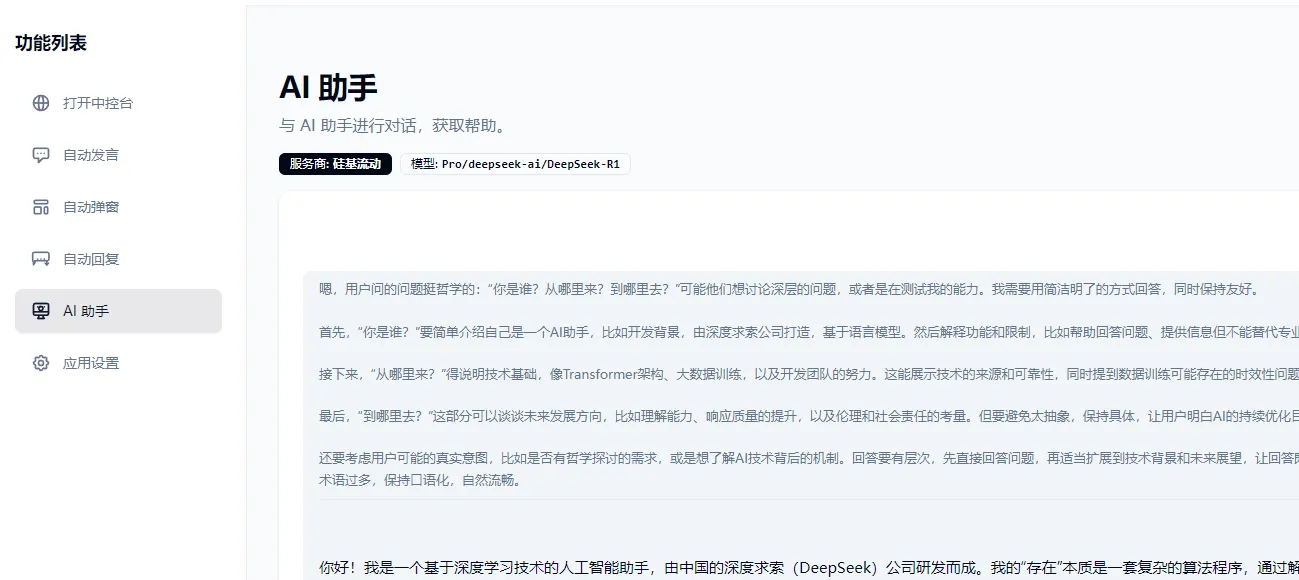
Task: Click the 功能列表 sidebar header
Action: [x=50, y=42]
